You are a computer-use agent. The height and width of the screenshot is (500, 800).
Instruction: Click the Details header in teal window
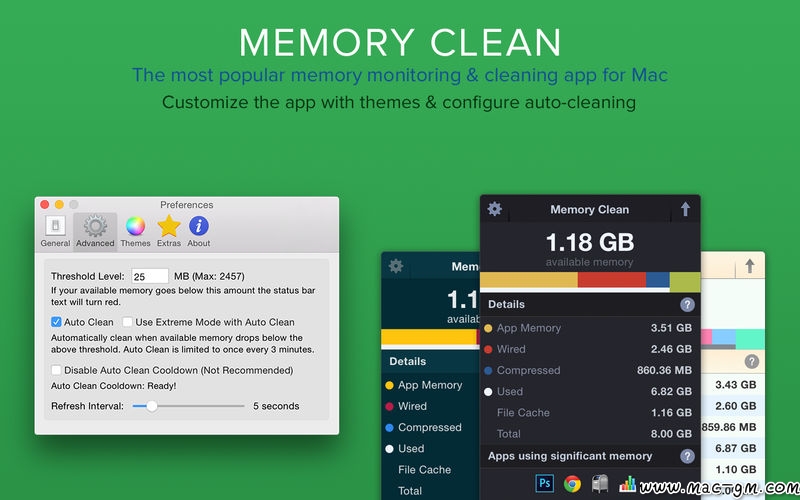[x=407, y=362]
